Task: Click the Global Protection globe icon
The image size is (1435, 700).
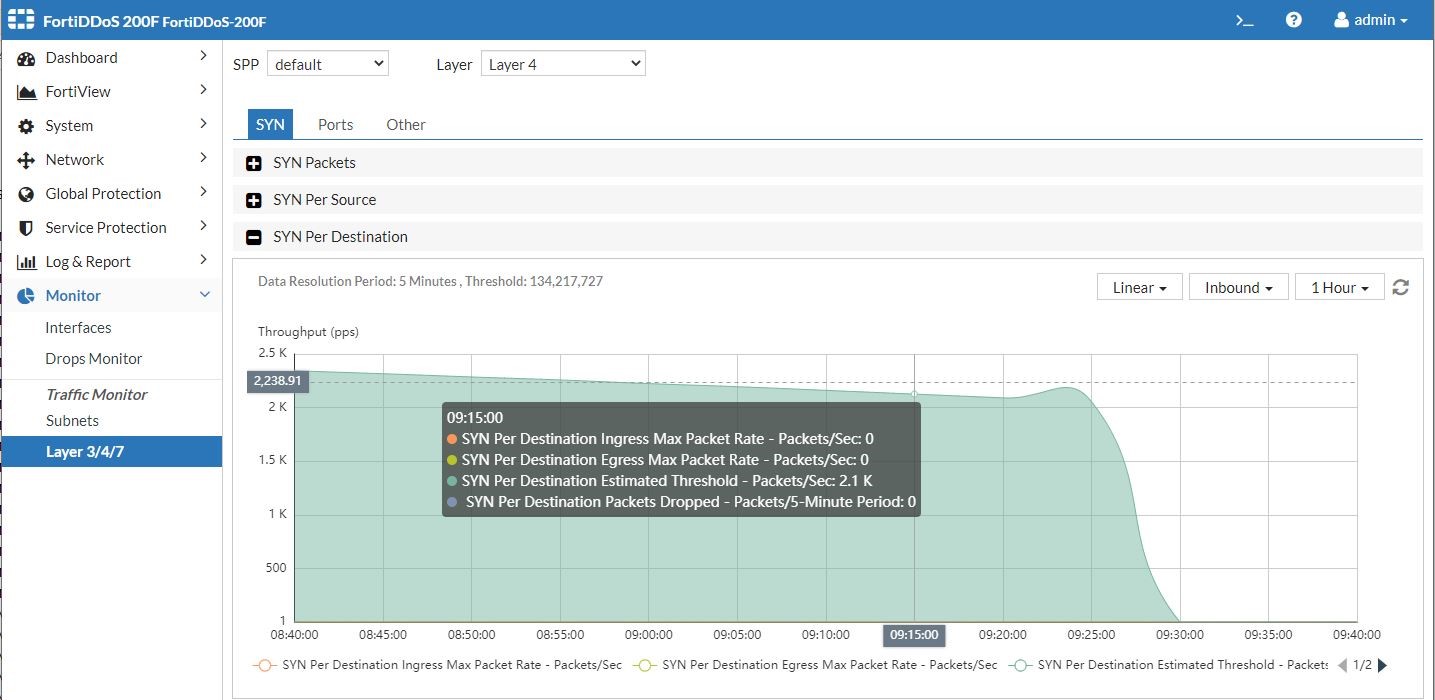Action: (25, 193)
